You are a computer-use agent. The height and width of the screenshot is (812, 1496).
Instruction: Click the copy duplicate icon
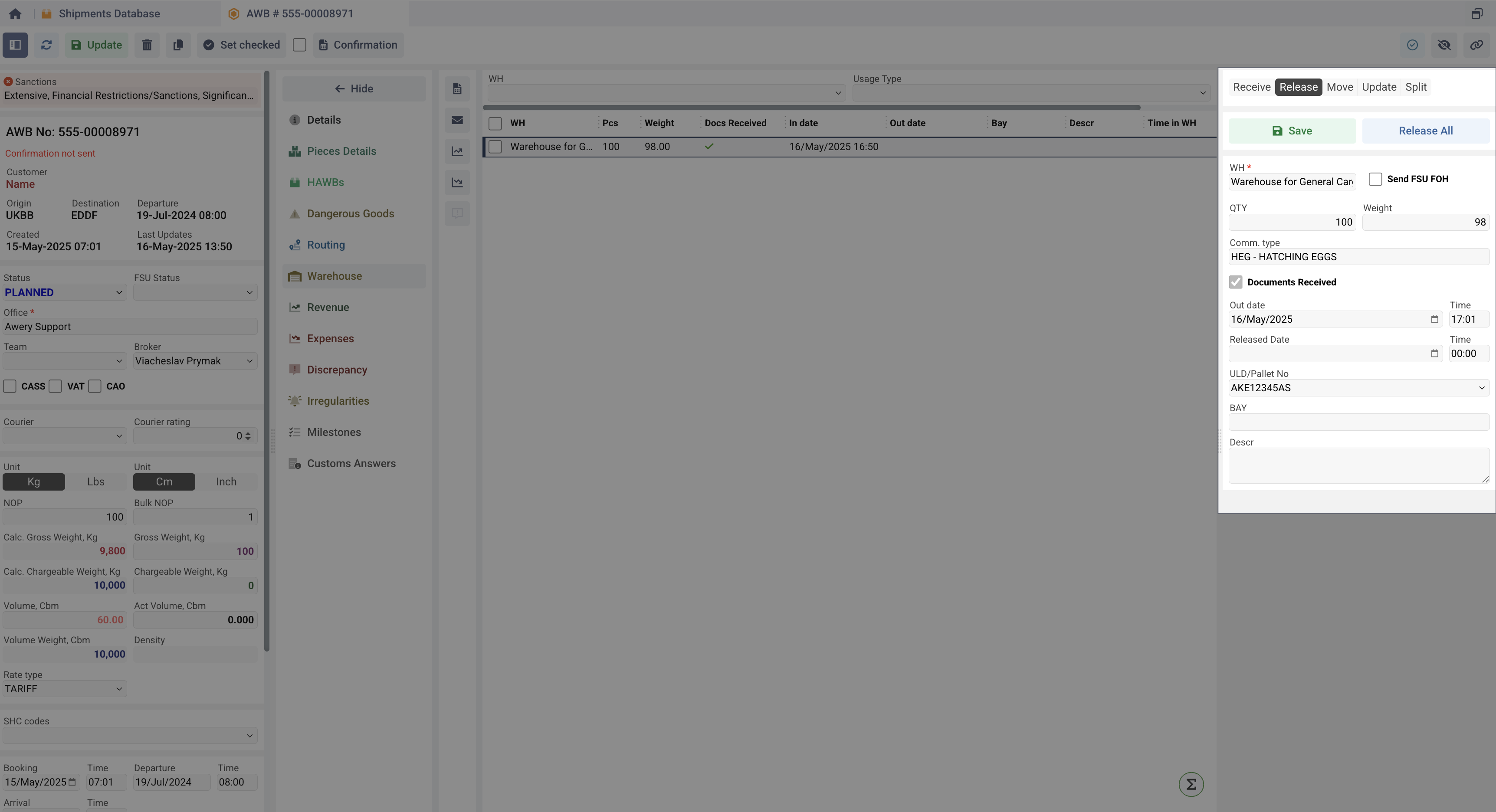178,45
